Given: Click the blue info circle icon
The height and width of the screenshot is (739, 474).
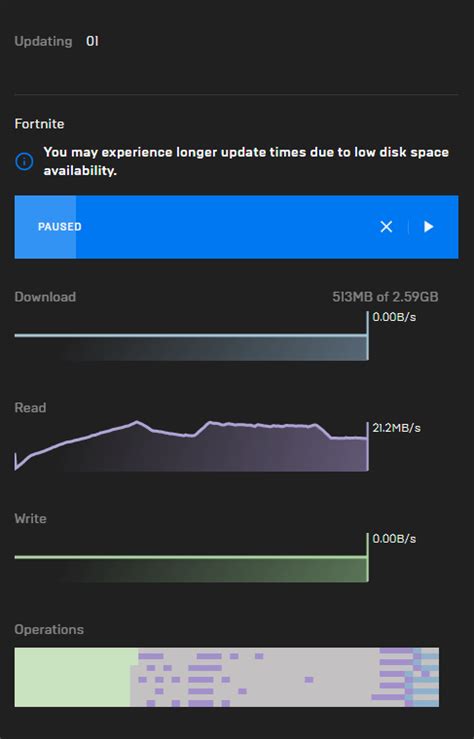Looking at the screenshot, I should click(x=25, y=161).
